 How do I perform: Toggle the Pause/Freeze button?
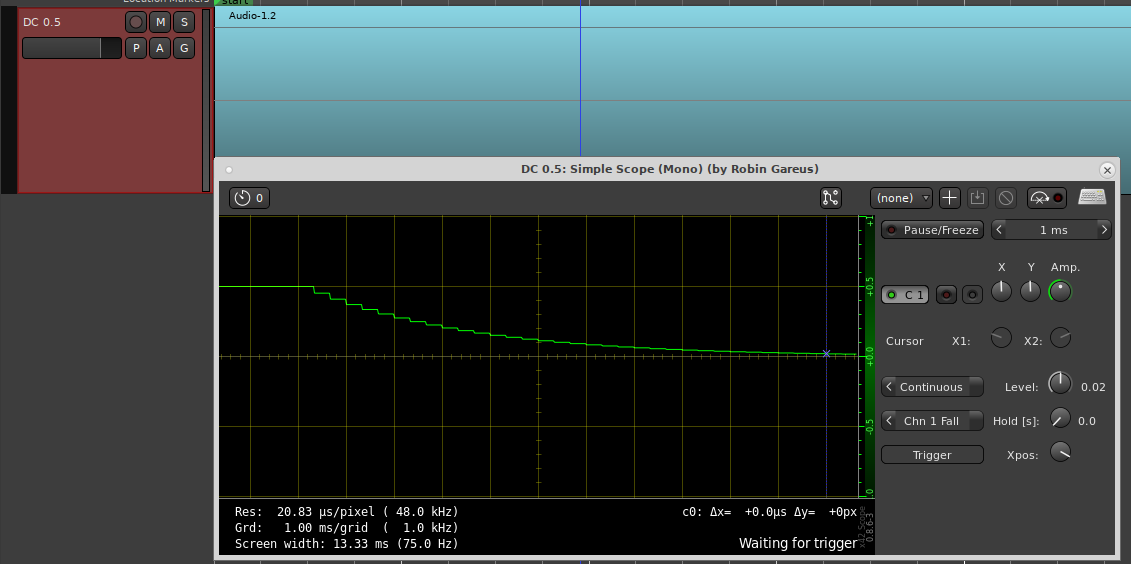click(932, 230)
